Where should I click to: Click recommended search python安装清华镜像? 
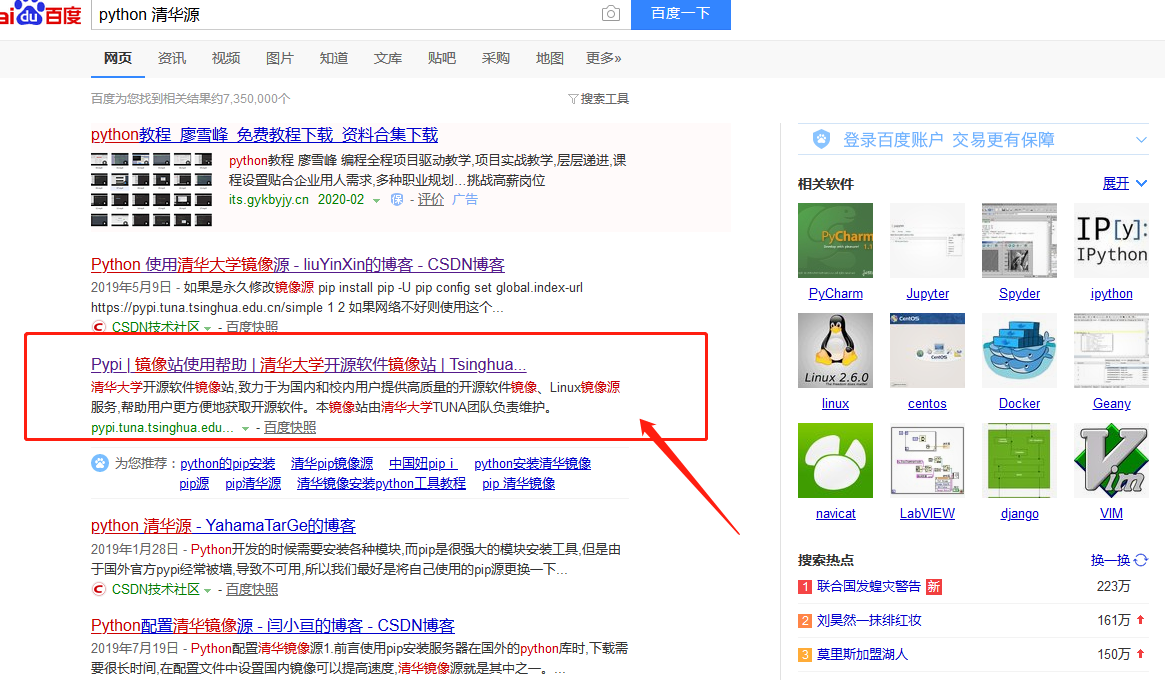tap(533, 463)
